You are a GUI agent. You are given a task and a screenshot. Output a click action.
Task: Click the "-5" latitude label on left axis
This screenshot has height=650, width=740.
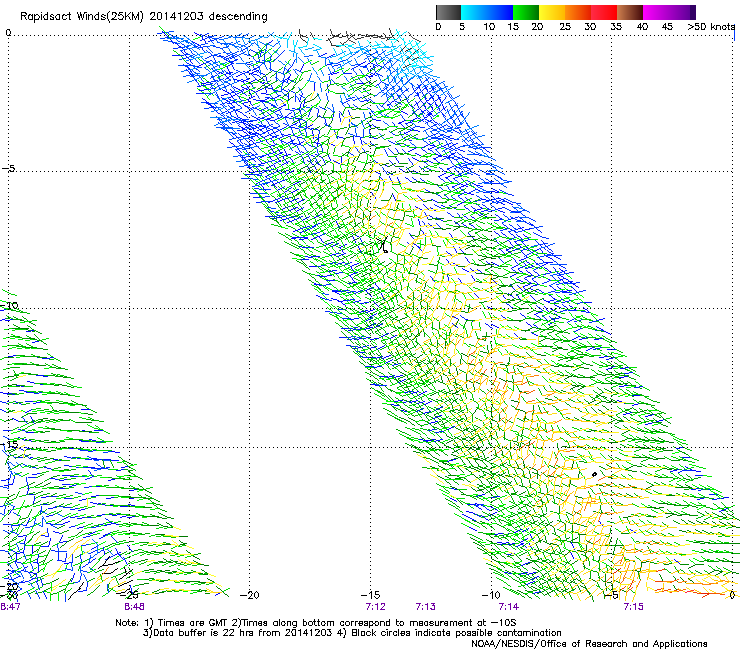[x=9, y=168]
